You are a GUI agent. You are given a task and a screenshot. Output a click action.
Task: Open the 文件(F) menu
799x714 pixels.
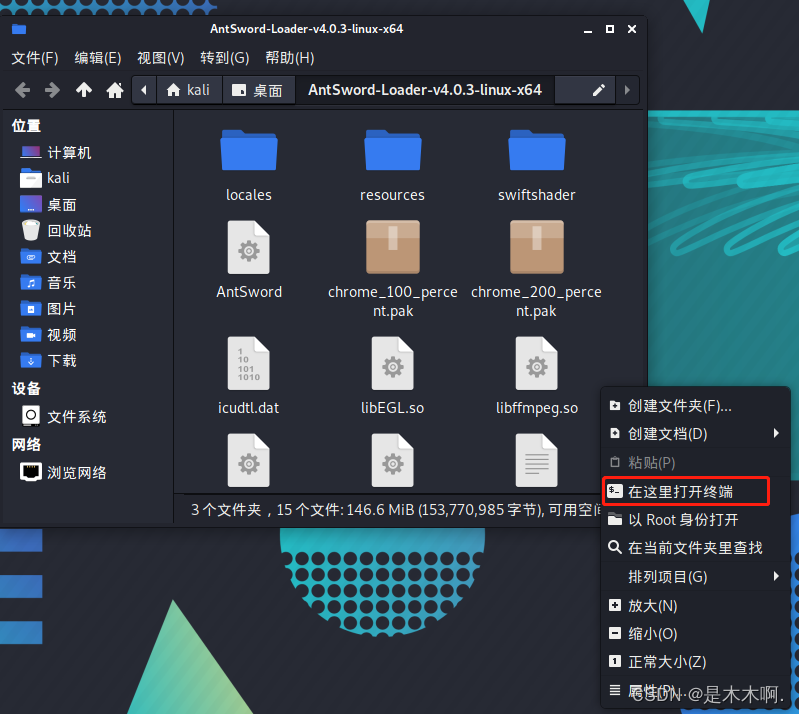(35, 58)
